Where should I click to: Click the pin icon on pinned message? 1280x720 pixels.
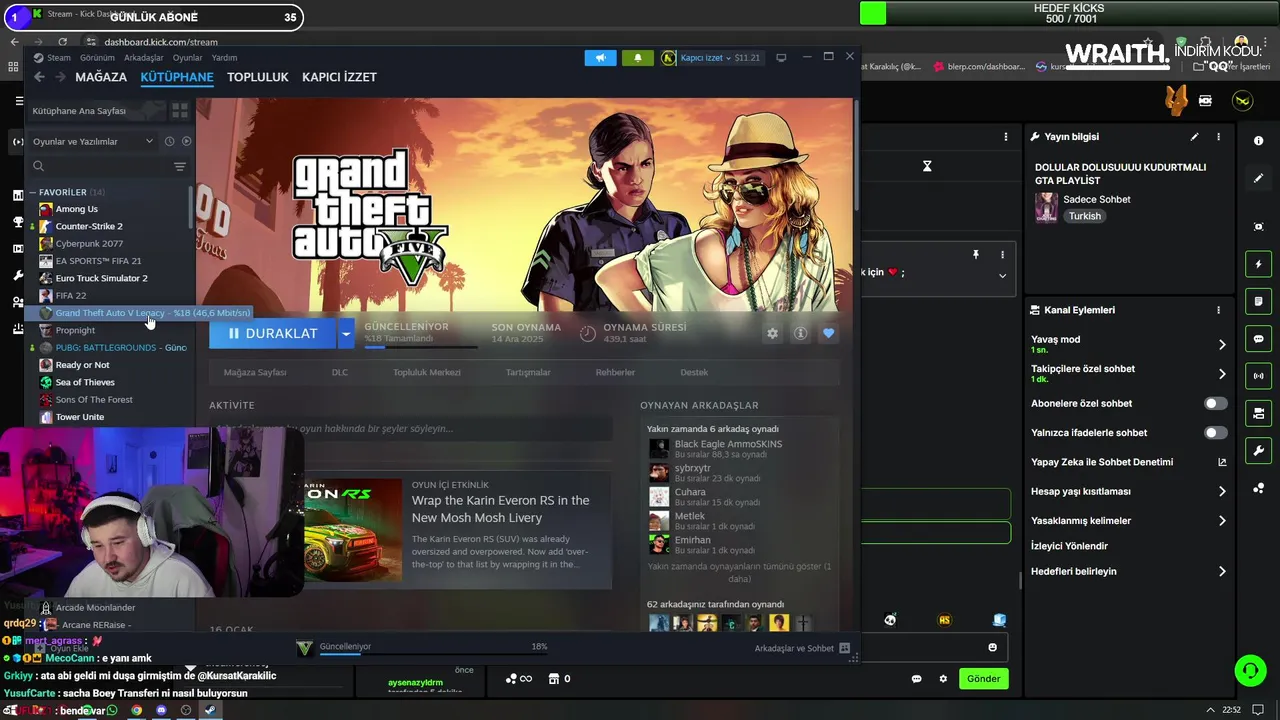coord(976,255)
